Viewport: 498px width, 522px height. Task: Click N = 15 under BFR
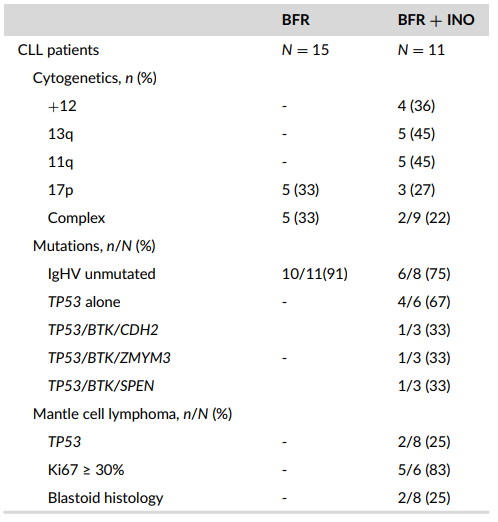click(x=305, y=50)
